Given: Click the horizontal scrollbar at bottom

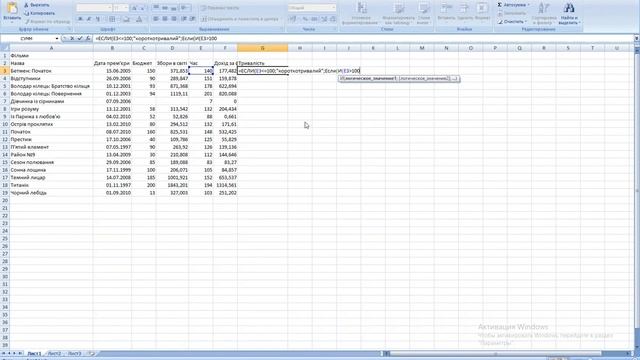Looking at the screenshot, I should [495, 353].
